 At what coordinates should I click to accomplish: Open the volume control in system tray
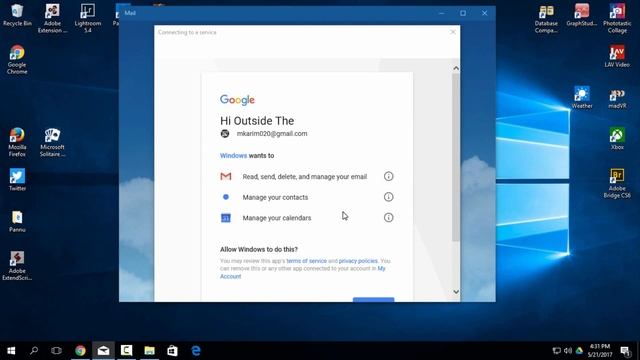click(x=568, y=351)
